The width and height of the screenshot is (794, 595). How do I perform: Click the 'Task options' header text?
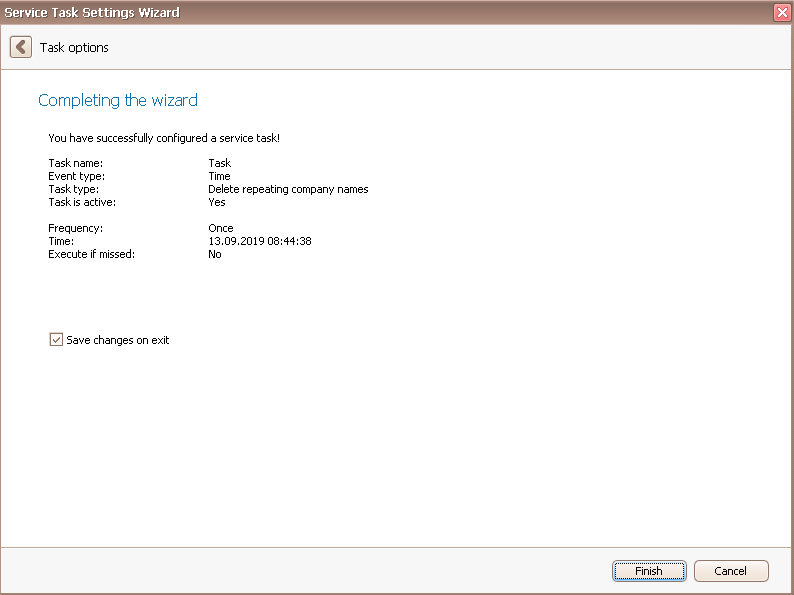click(74, 48)
